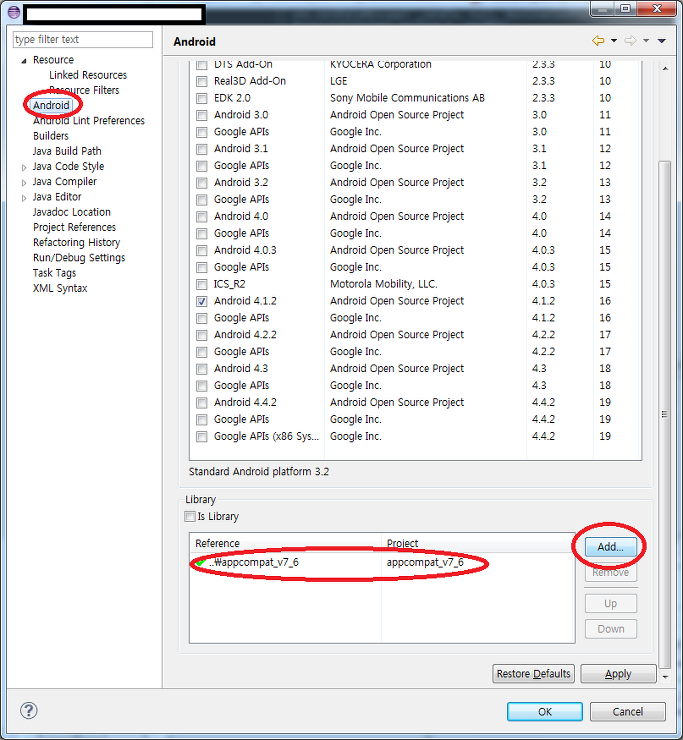Image resolution: width=683 pixels, height=740 pixels.
Task: Open Java Build Path page
Action: [67, 151]
